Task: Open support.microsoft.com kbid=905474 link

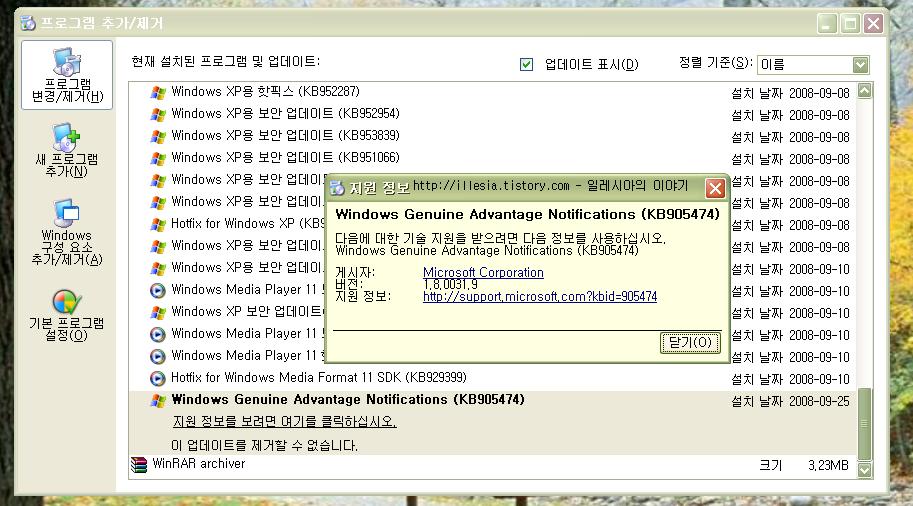Action: 540,296
